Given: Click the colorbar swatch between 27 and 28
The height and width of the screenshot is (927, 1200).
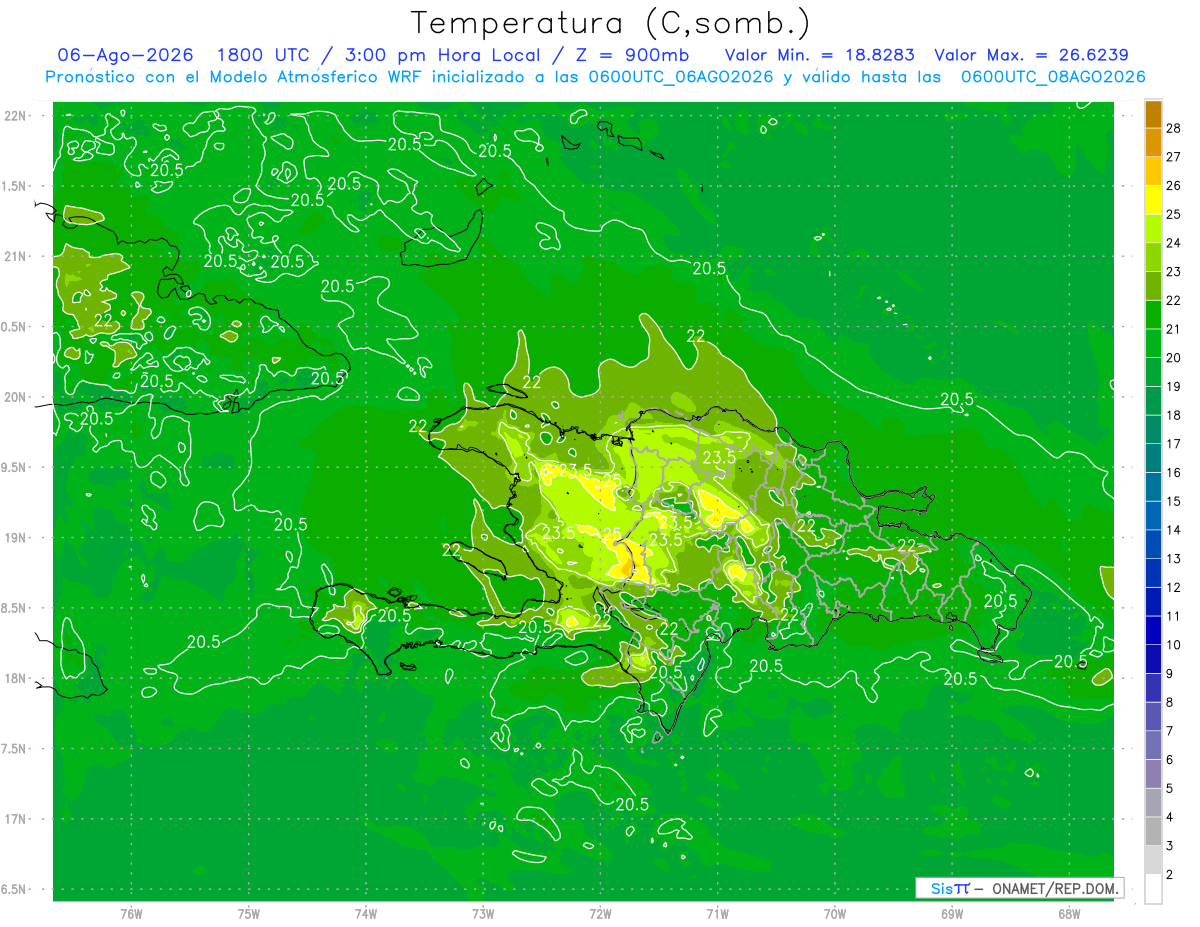Looking at the screenshot, I should point(1153,143).
